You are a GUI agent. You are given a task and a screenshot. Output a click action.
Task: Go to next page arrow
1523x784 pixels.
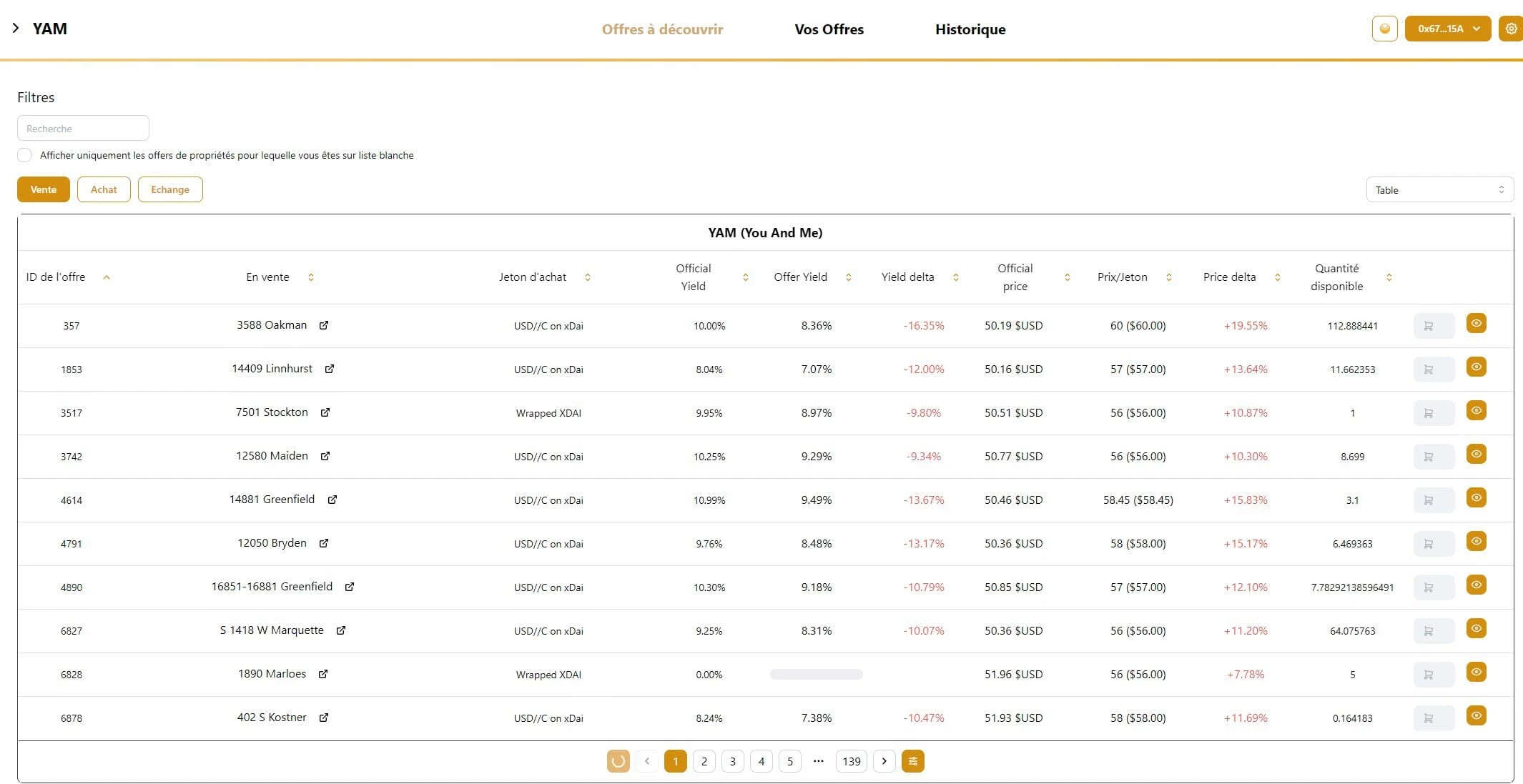(884, 761)
